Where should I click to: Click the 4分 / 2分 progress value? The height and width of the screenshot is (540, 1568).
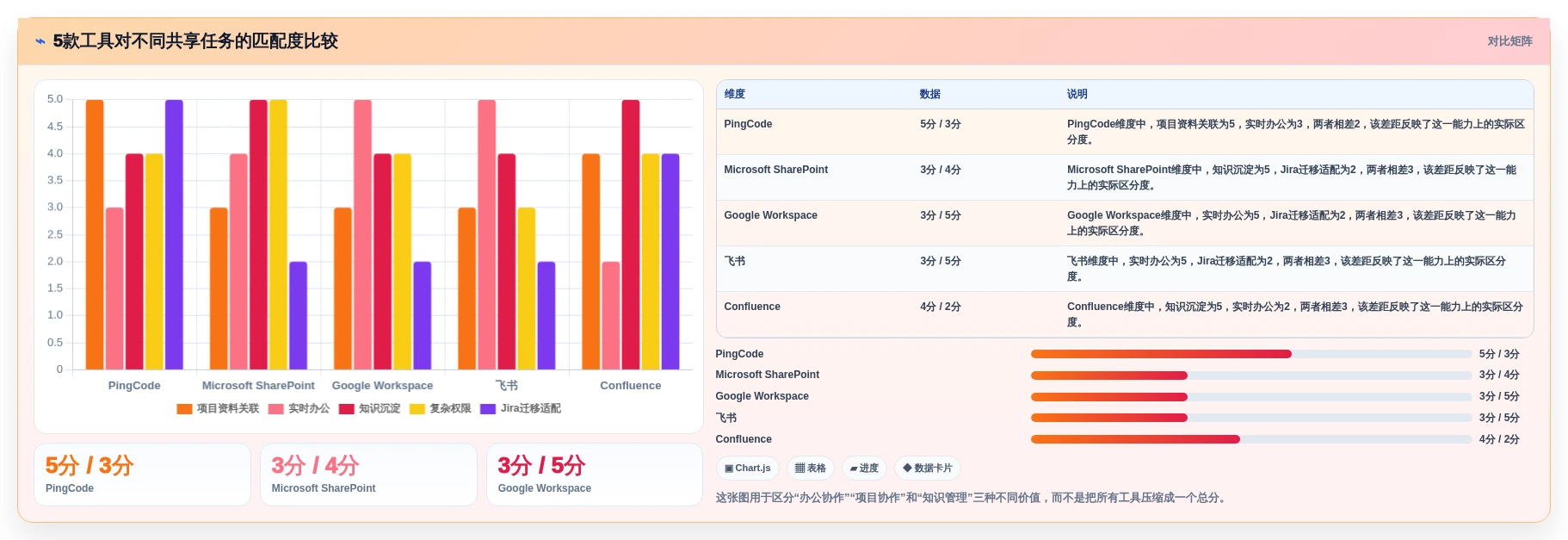click(x=1499, y=439)
